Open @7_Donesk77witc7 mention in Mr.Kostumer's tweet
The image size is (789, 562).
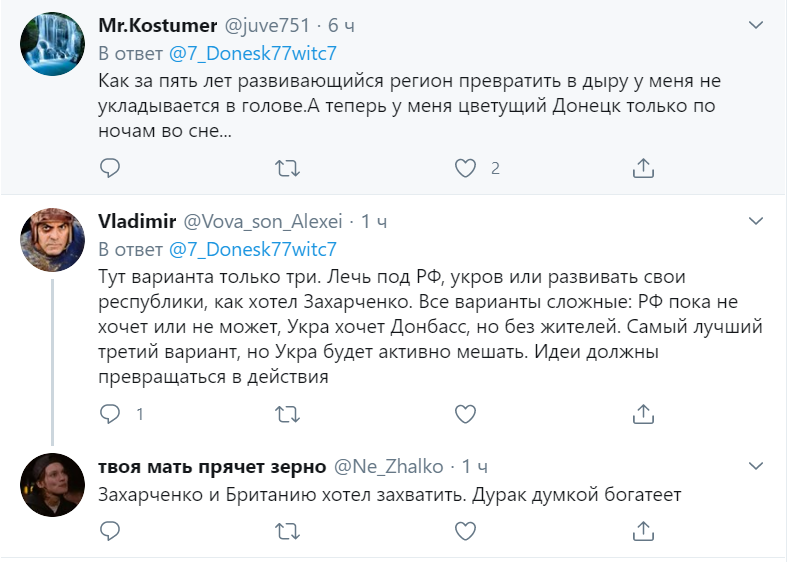(x=252, y=53)
